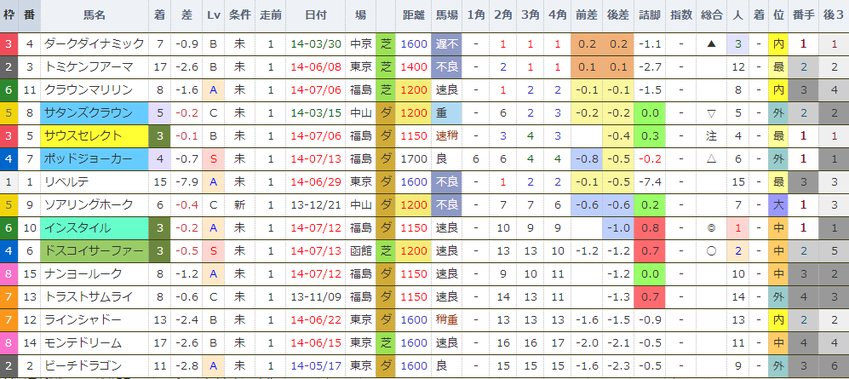Click the 条件 column header
The height and width of the screenshot is (379, 849).
240,15
